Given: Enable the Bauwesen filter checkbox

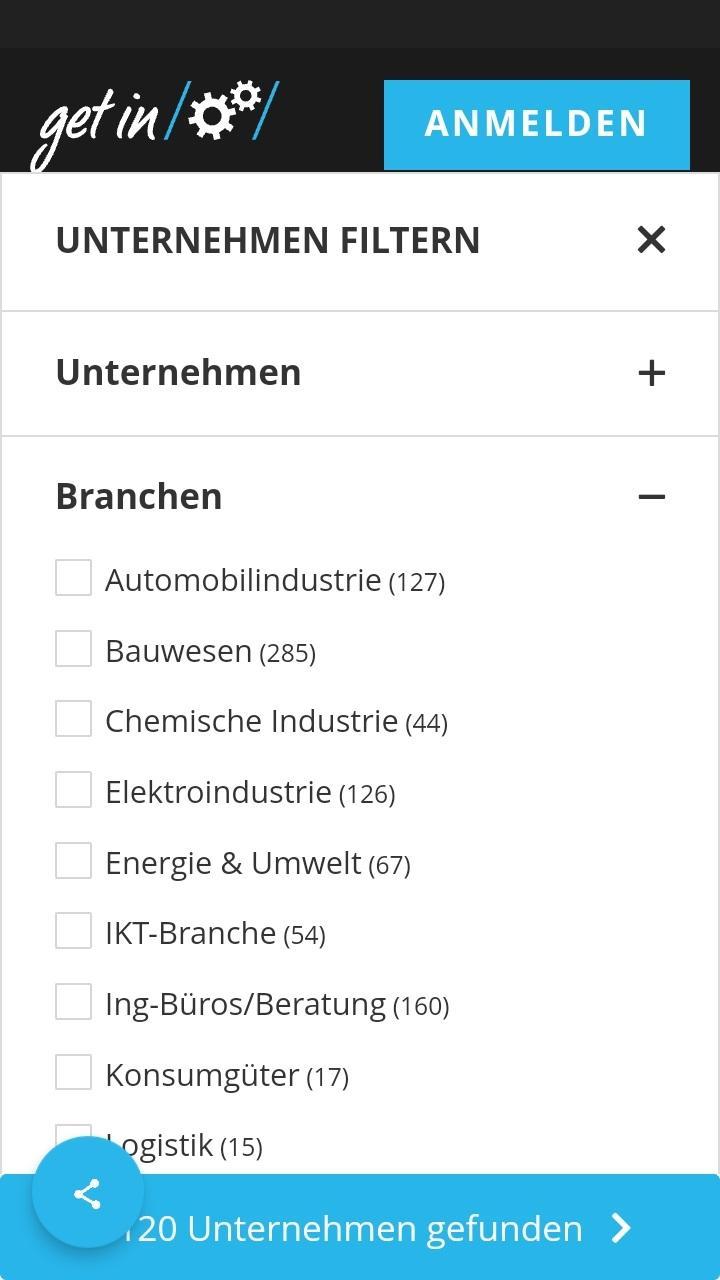Looking at the screenshot, I should 73,649.
